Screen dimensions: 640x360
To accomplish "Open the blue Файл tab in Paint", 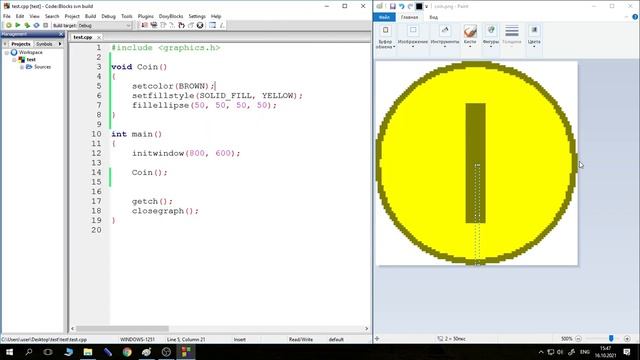I will (x=384, y=17).
